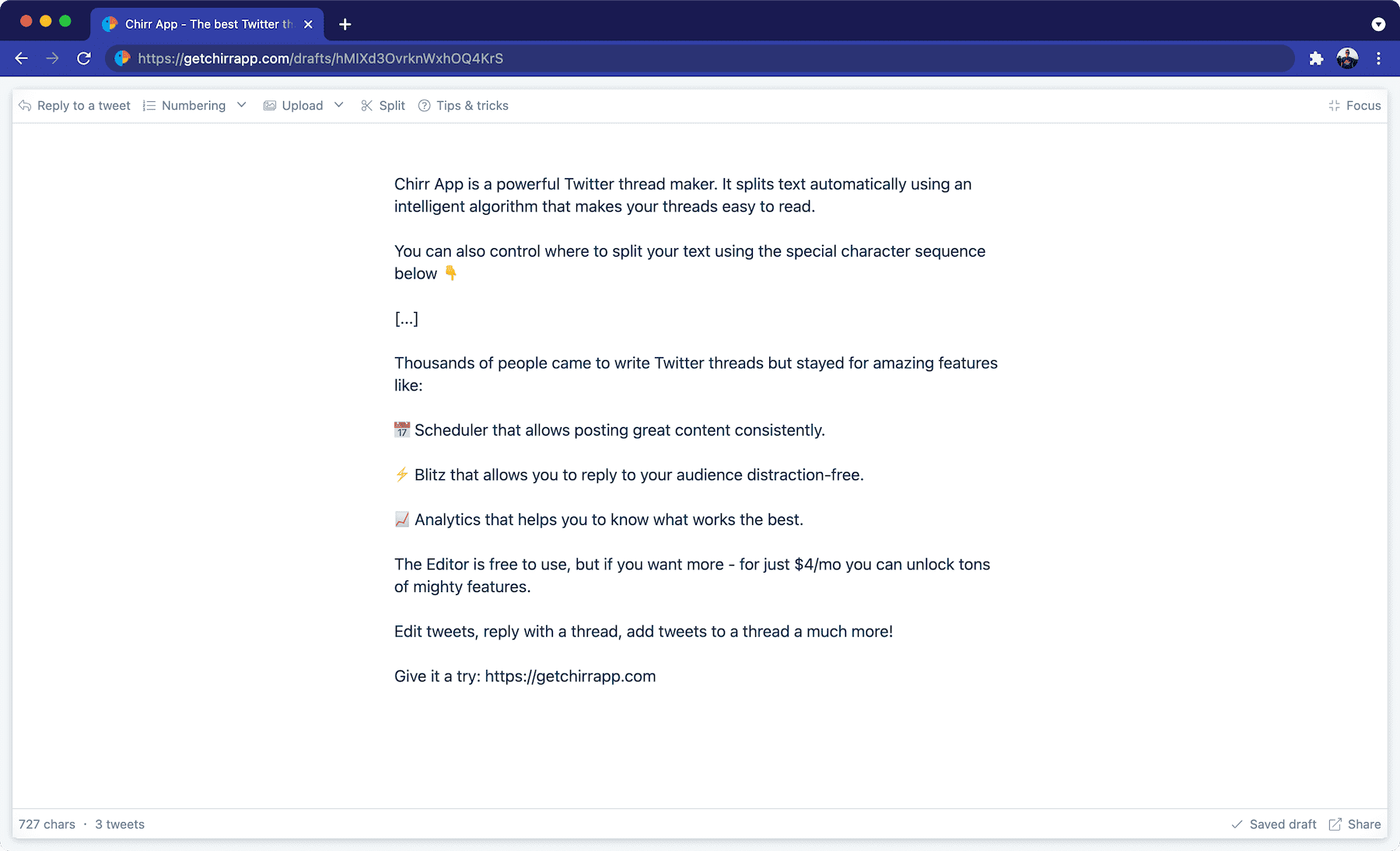Click the downloads chevron in browser toolbar

pyautogui.click(x=1379, y=24)
